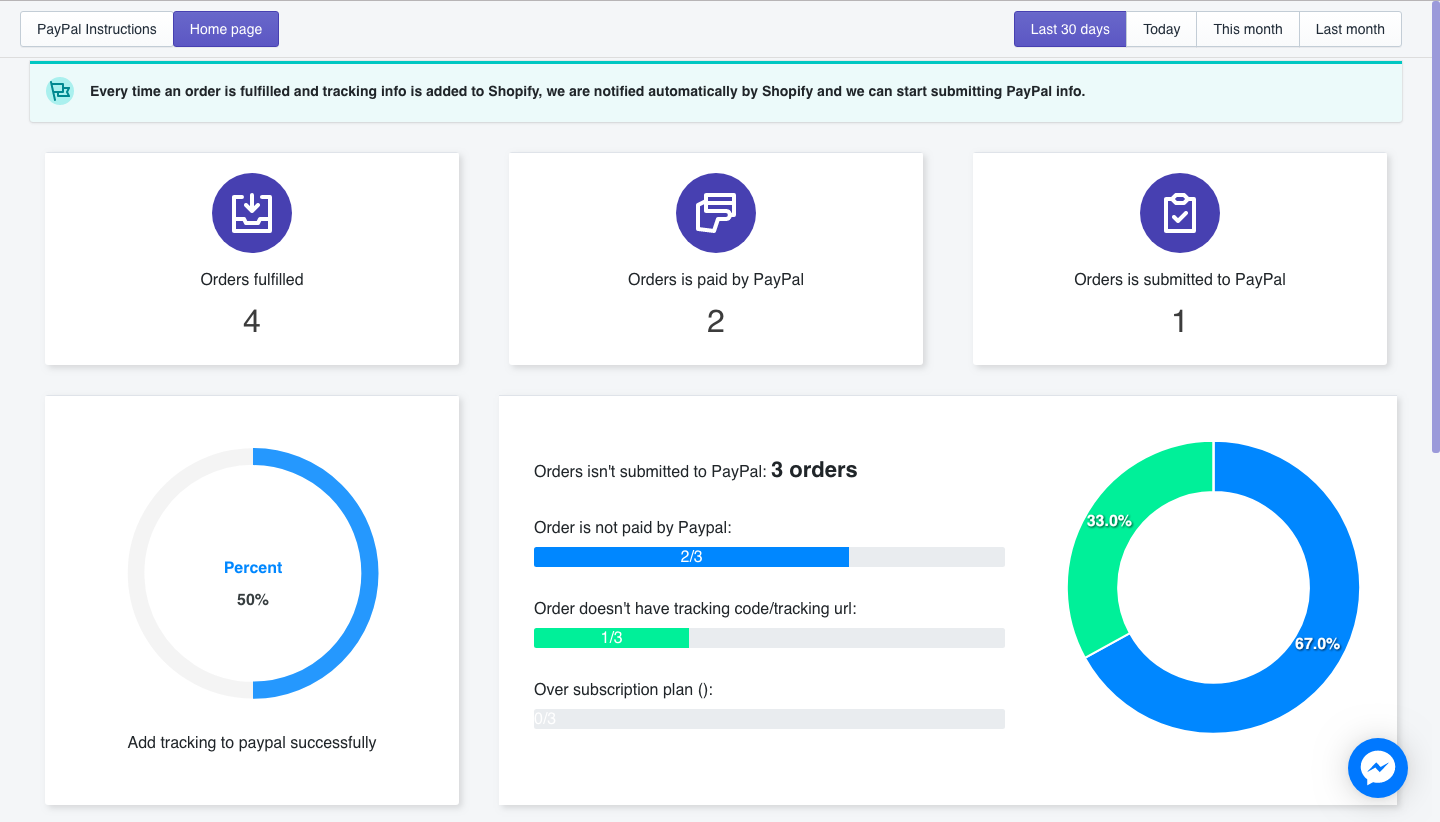The width and height of the screenshot is (1440, 822).
Task: Click the Orders fulfilled inbox icon
Action: (252, 213)
